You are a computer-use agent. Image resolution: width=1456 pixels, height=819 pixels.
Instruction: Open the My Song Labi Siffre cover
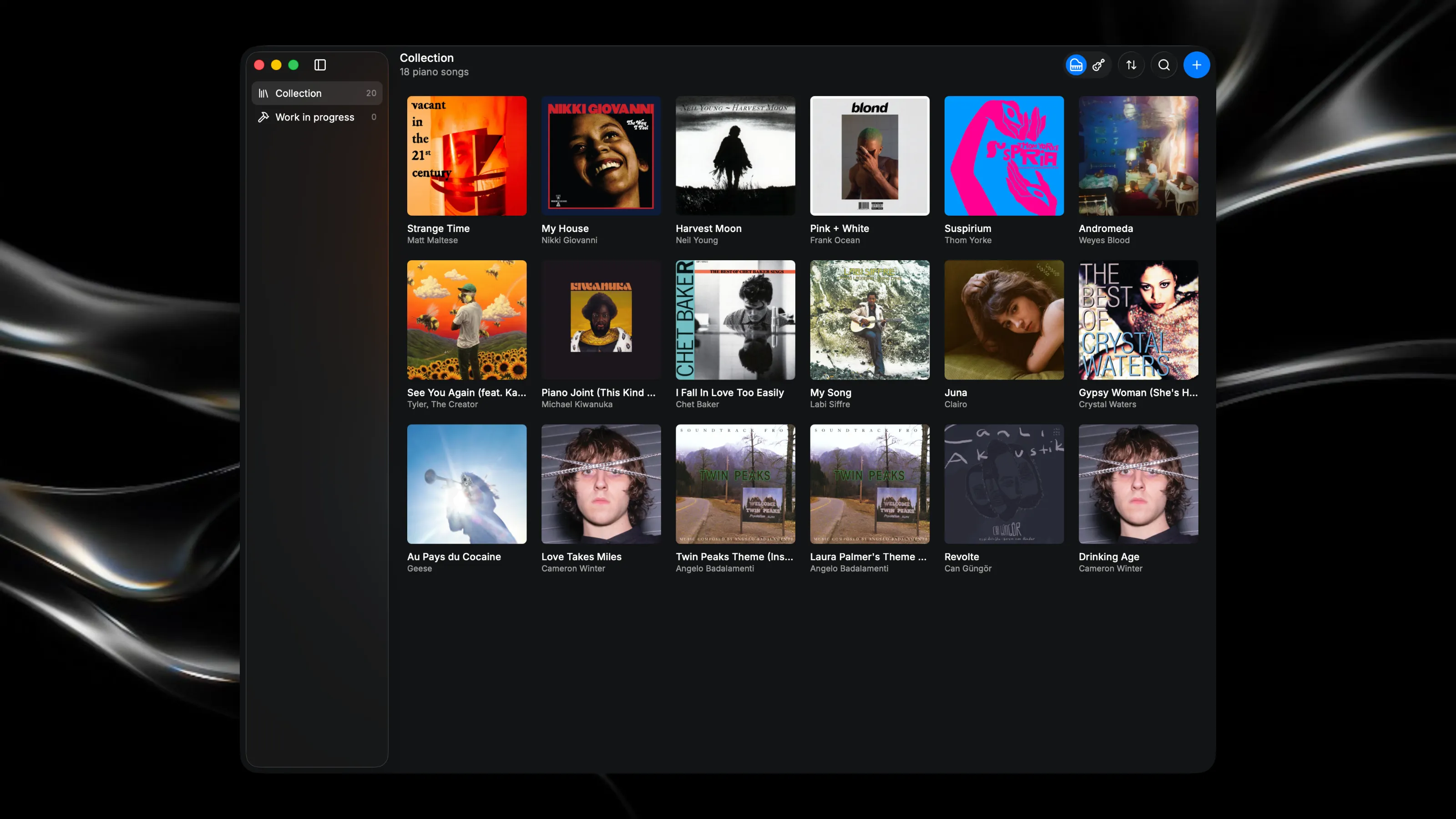pyautogui.click(x=870, y=320)
